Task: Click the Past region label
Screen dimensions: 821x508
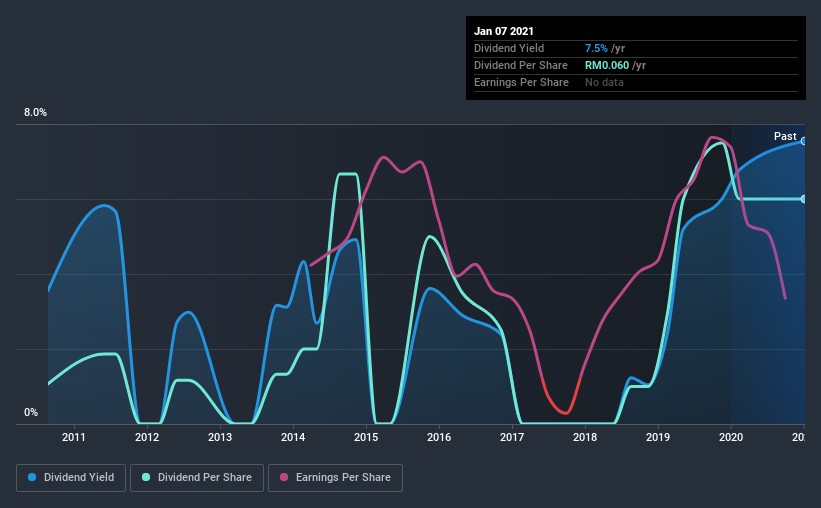Action: [785, 136]
